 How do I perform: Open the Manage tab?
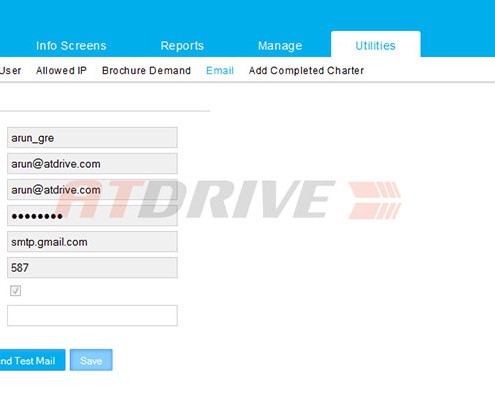pyautogui.click(x=280, y=46)
